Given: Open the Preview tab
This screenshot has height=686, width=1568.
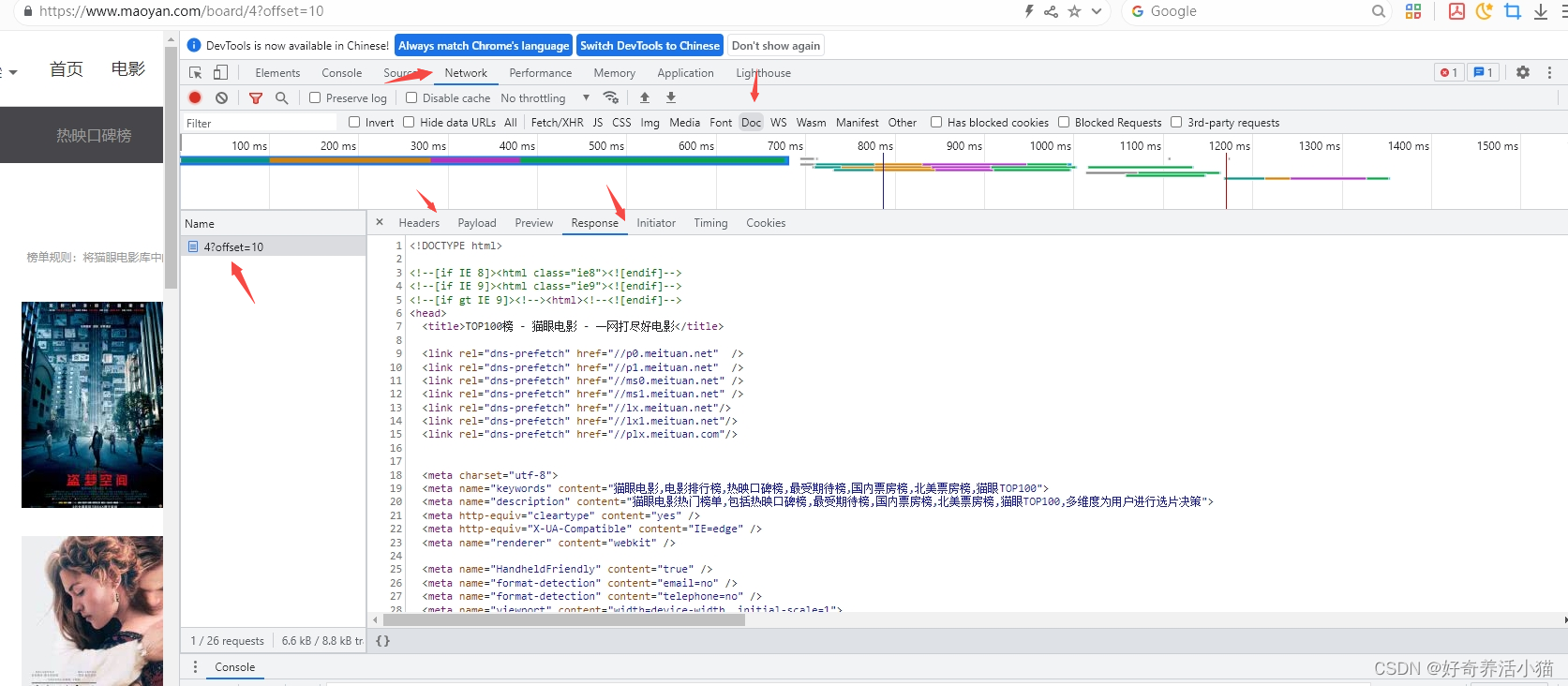Looking at the screenshot, I should [x=534, y=223].
